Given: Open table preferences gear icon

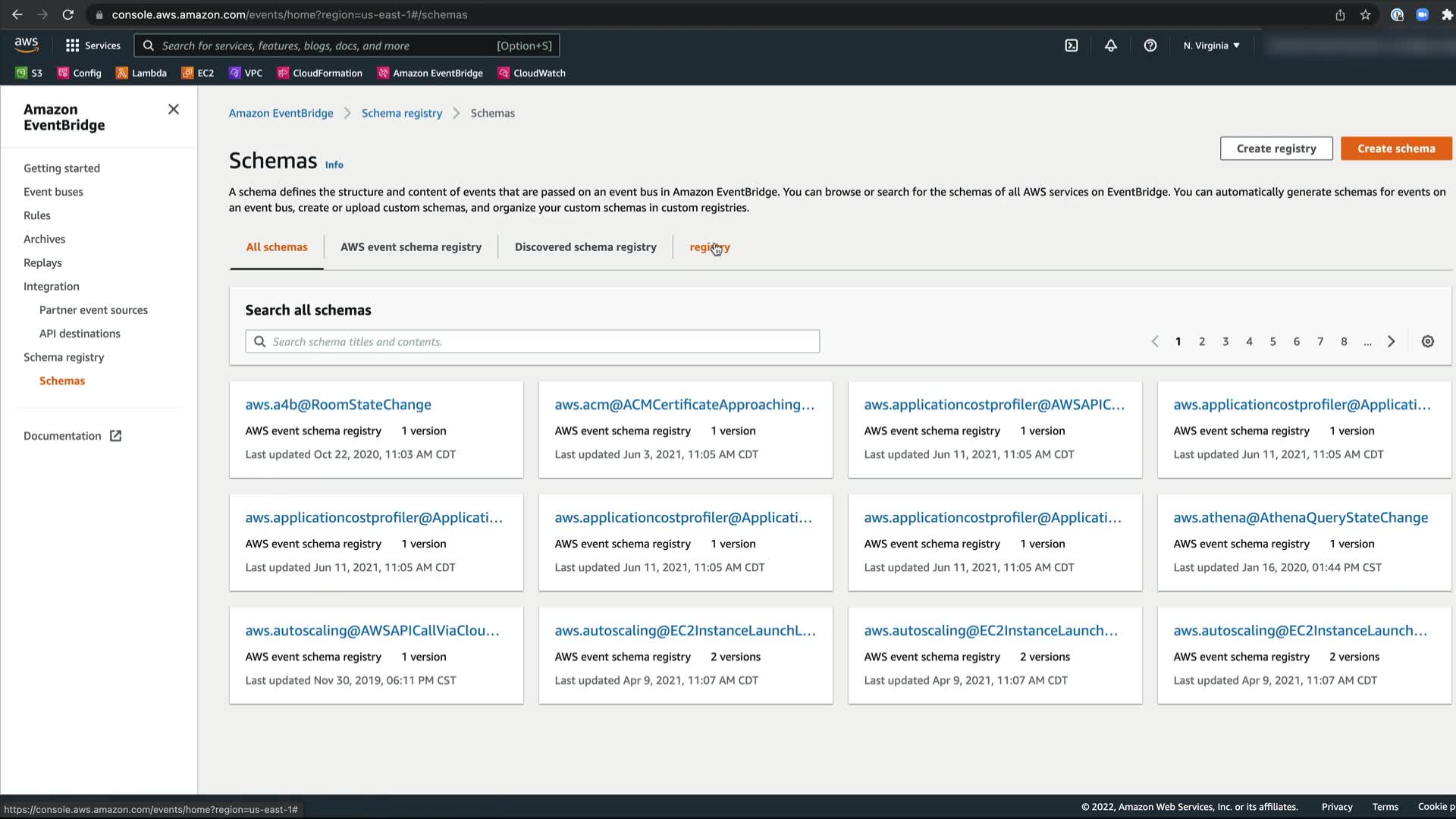Looking at the screenshot, I should tap(1427, 341).
